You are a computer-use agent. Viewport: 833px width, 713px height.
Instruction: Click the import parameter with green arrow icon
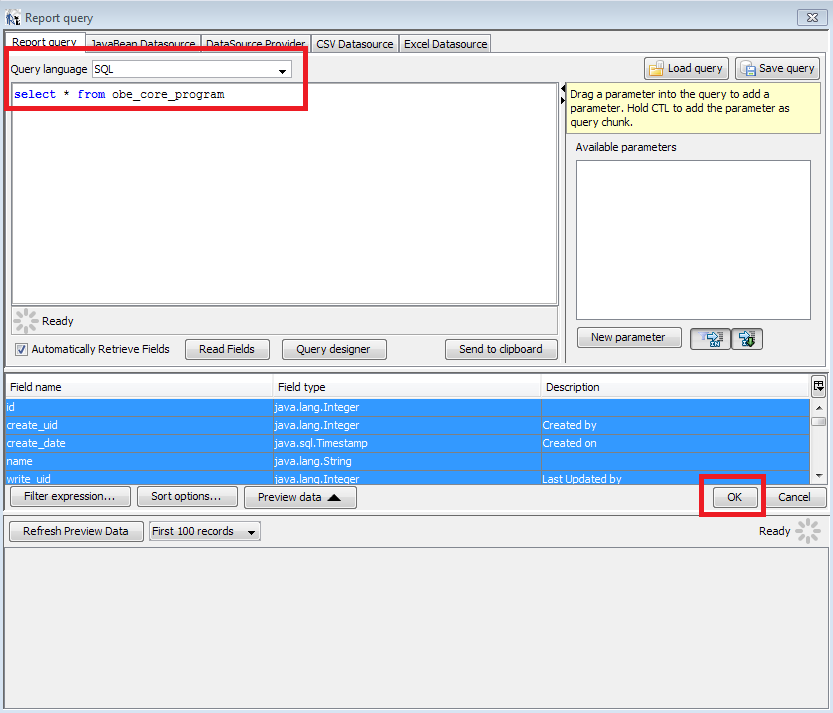point(746,339)
